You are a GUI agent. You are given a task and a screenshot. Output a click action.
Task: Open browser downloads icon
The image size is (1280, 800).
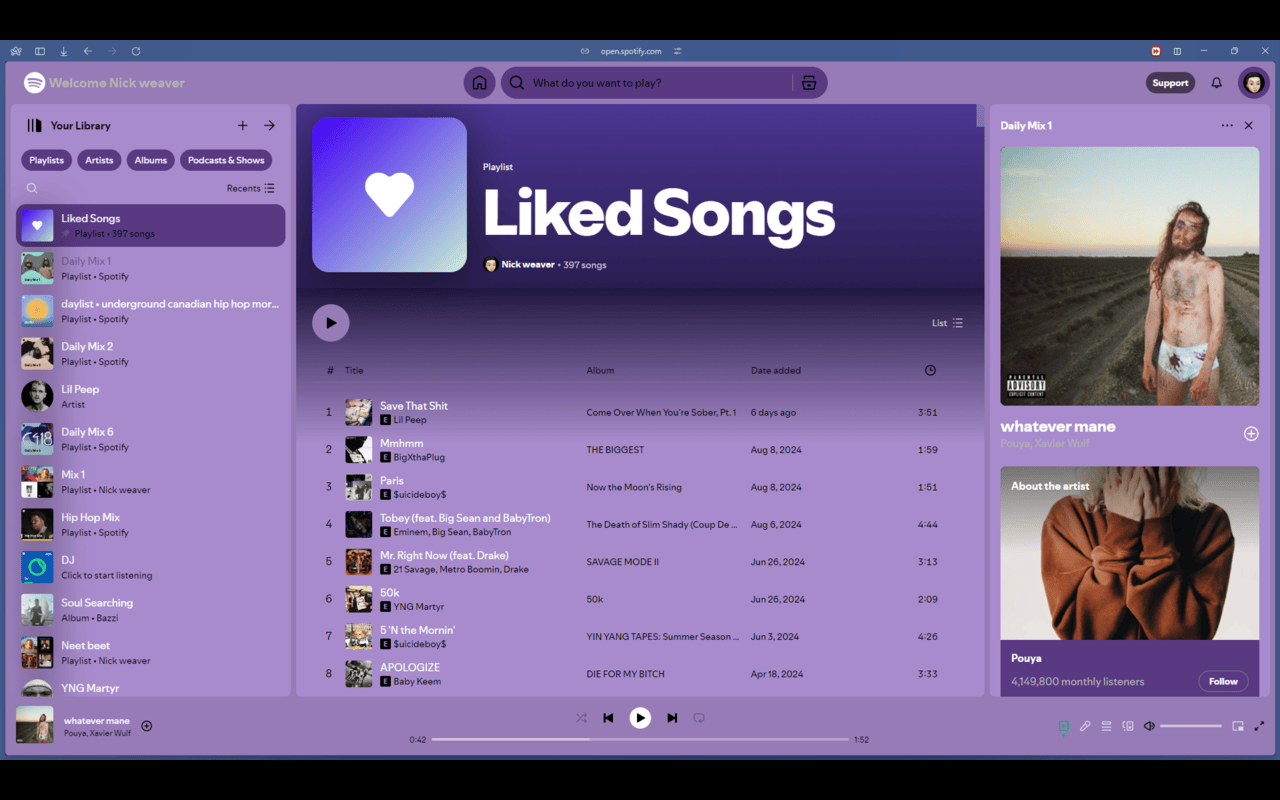point(64,51)
